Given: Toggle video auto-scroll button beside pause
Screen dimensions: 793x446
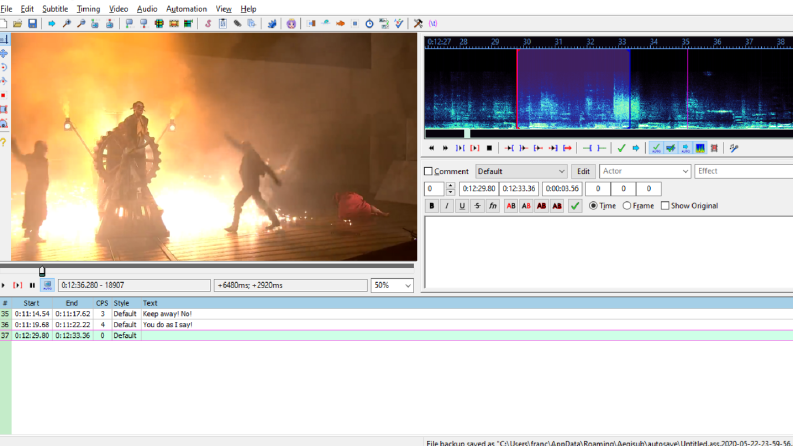Looking at the screenshot, I should tap(47, 285).
